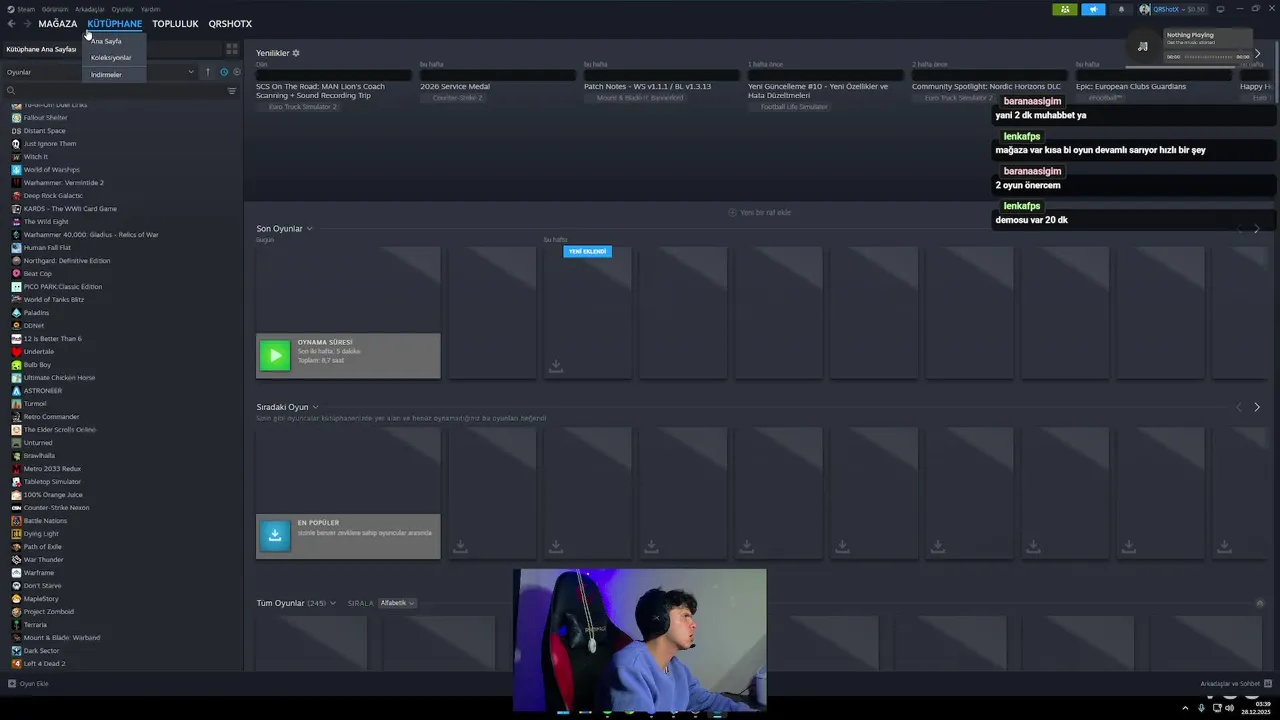Open the MAĞAZA tab
Image resolution: width=1280 pixels, height=720 pixels.
coord(58,24)
